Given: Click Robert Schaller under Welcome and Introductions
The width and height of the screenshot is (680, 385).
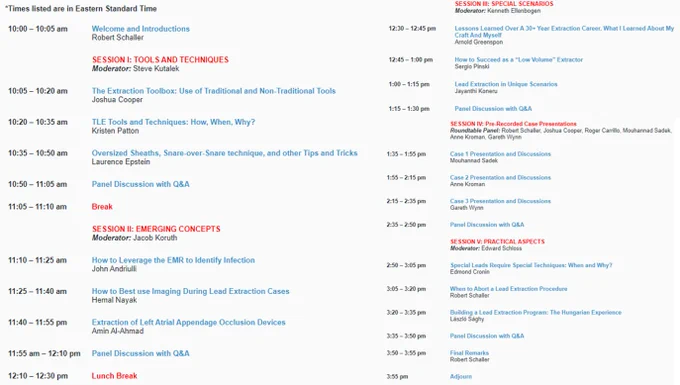Looking at the screenshot, I should coord(118,37).
